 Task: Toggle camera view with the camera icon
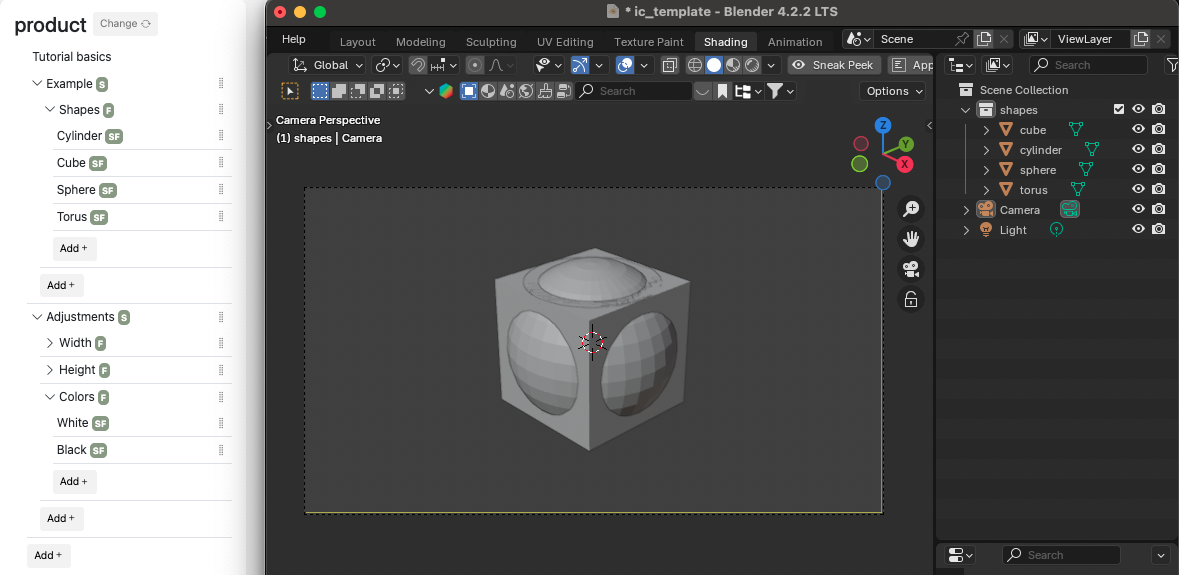point(911,269)
